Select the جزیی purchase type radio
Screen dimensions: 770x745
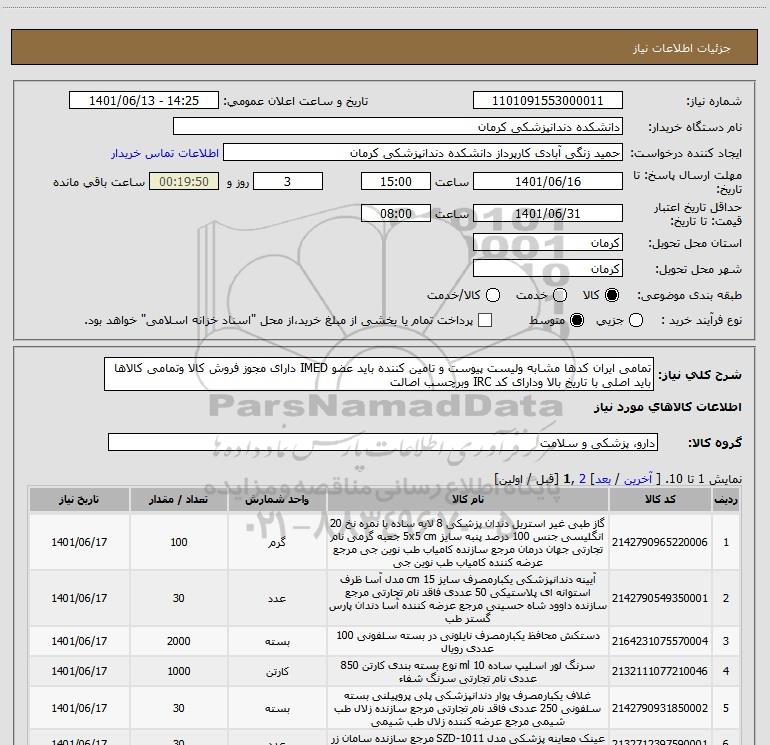pos(635,320)
